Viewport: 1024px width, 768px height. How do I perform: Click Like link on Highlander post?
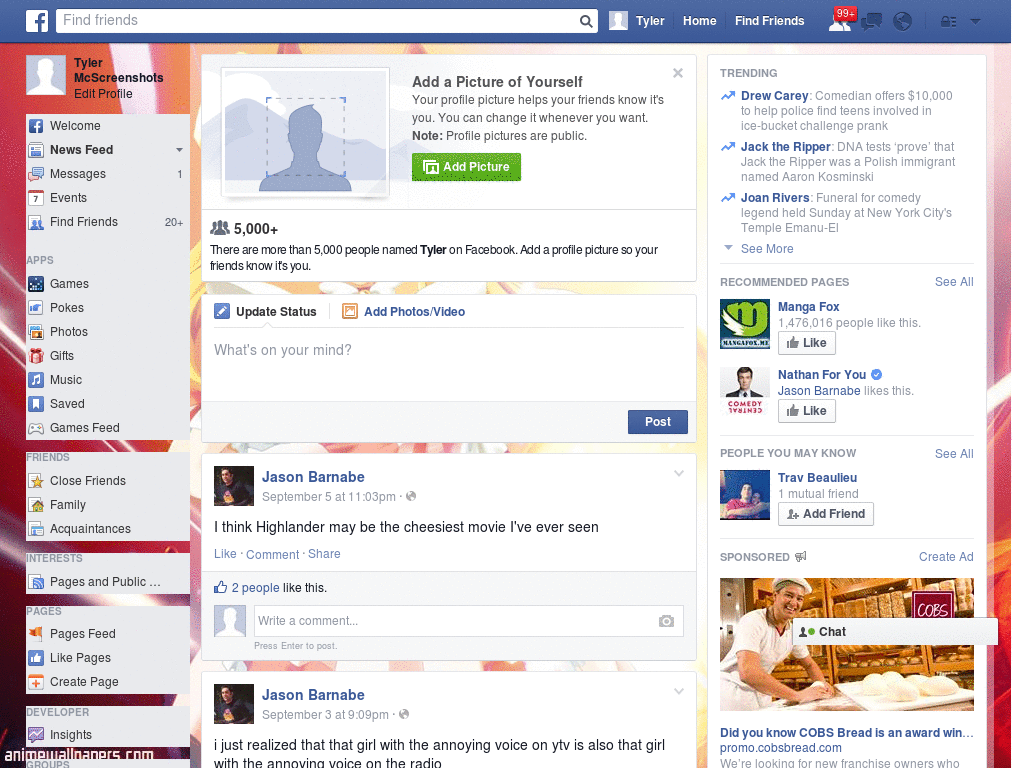click(225, 554)
